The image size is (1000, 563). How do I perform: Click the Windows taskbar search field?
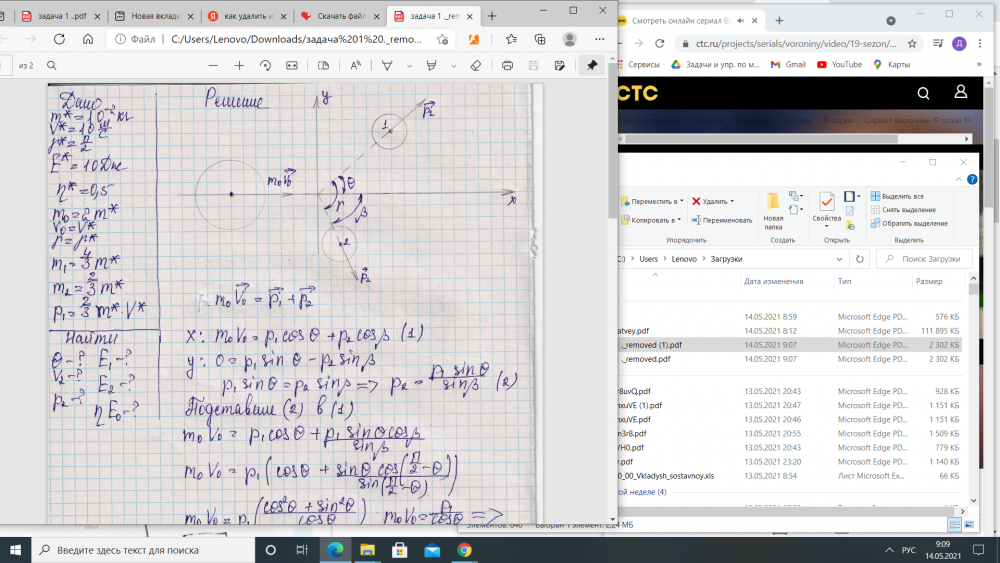pos(140,550)
